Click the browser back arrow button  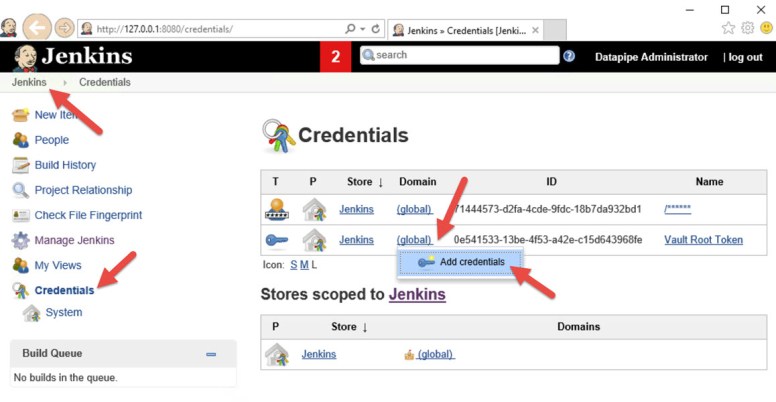(37, 28)
